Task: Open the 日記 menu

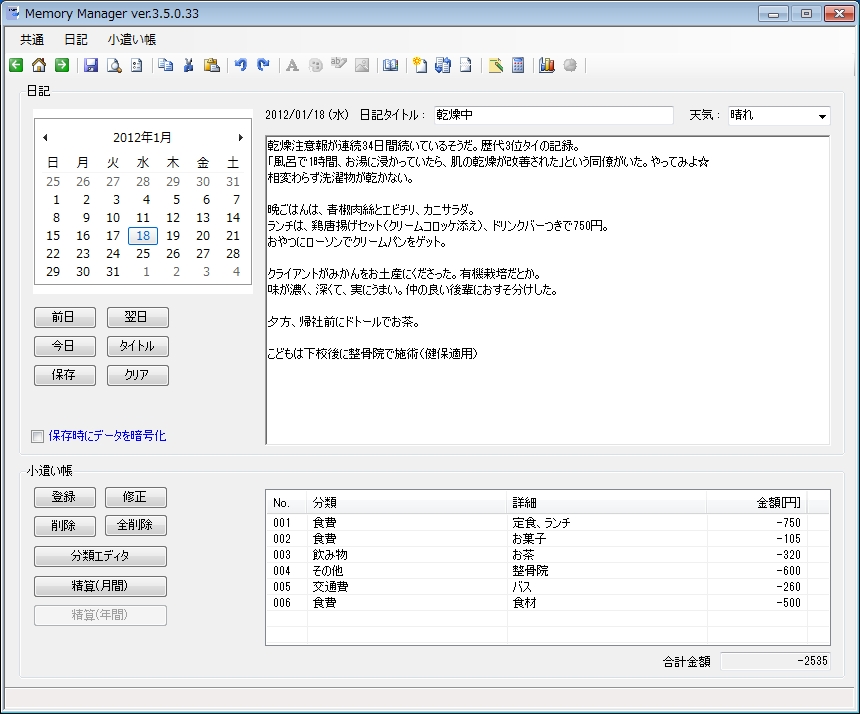Action: pyautogui.click(x=75, y=38)
